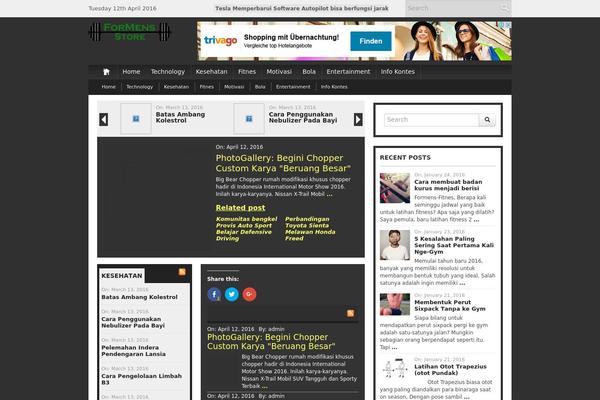This screenshot has height=400, width=600.
Task: Open Fitnes in the main navigation
Action: click(247, 72)
